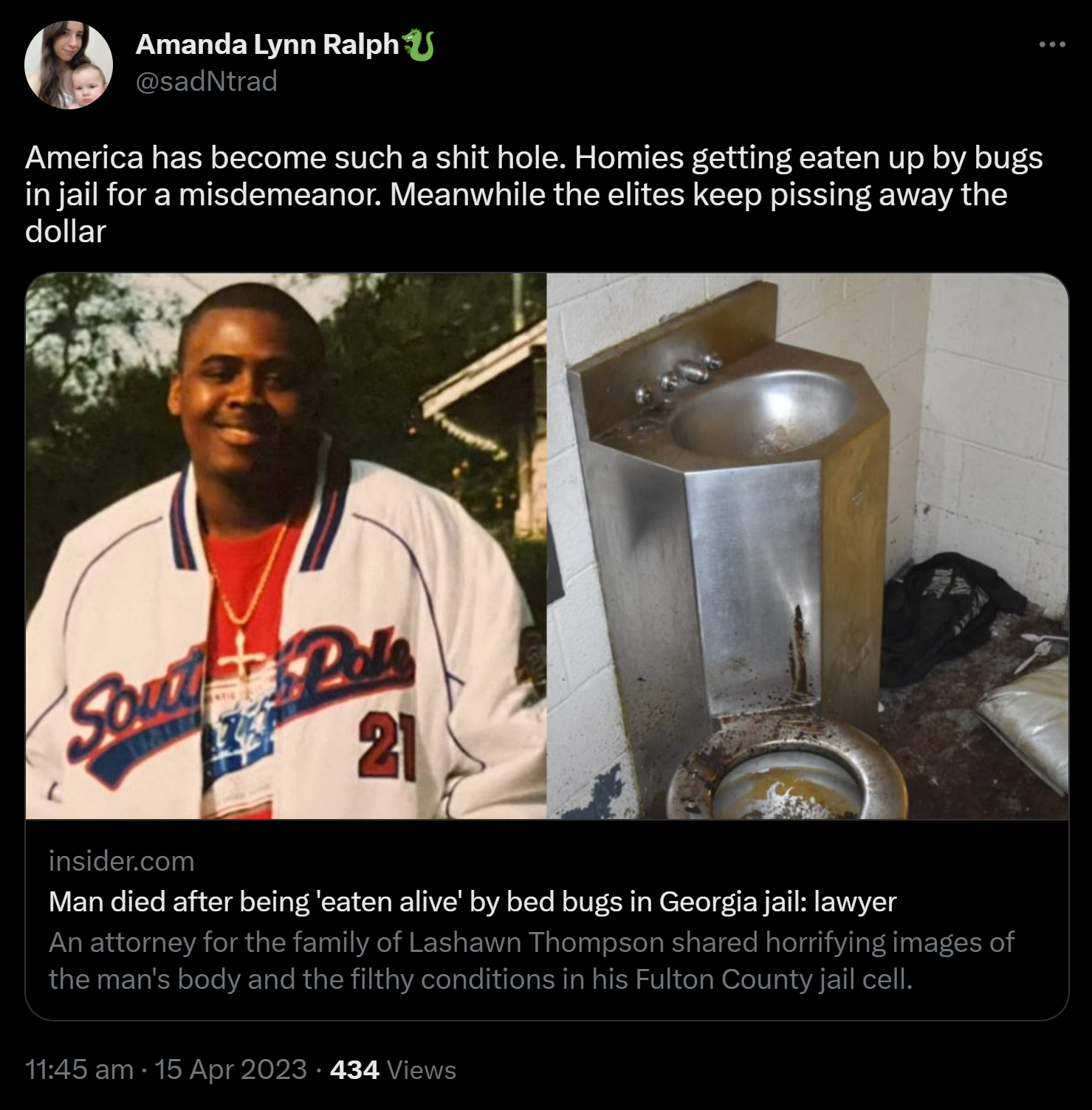The image size is (1092, 1110).
Task: Click the 11:45 am timestamp
Action: (80, 1069)
